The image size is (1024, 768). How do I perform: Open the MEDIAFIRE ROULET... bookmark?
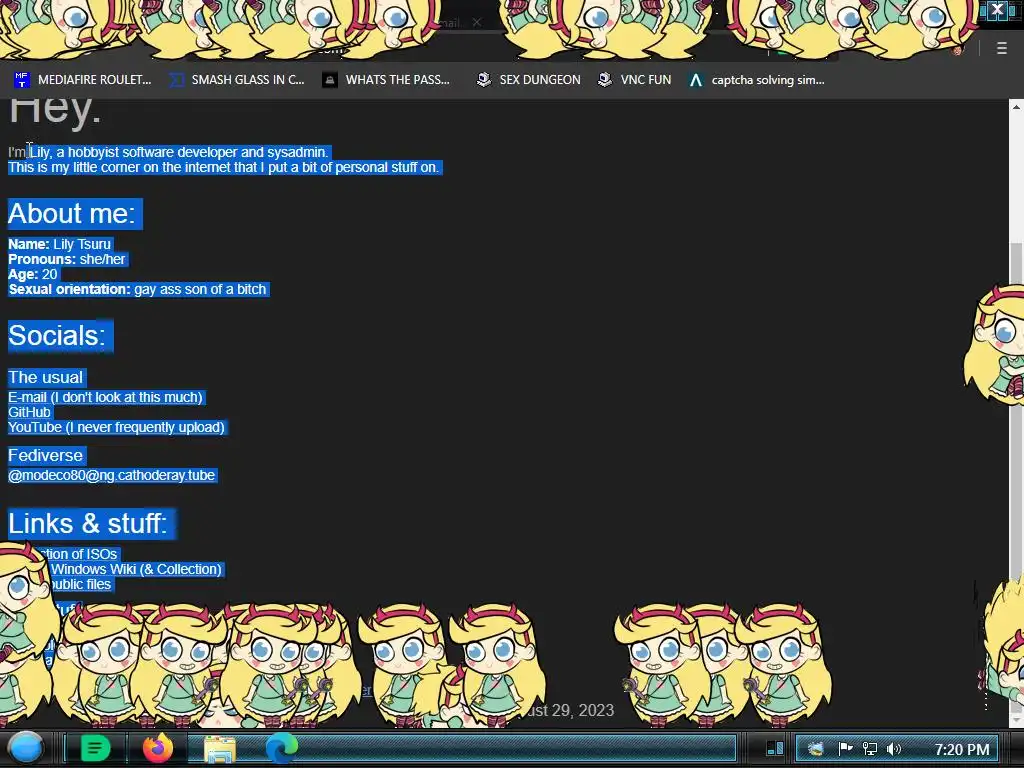click(x=82, y=80)
